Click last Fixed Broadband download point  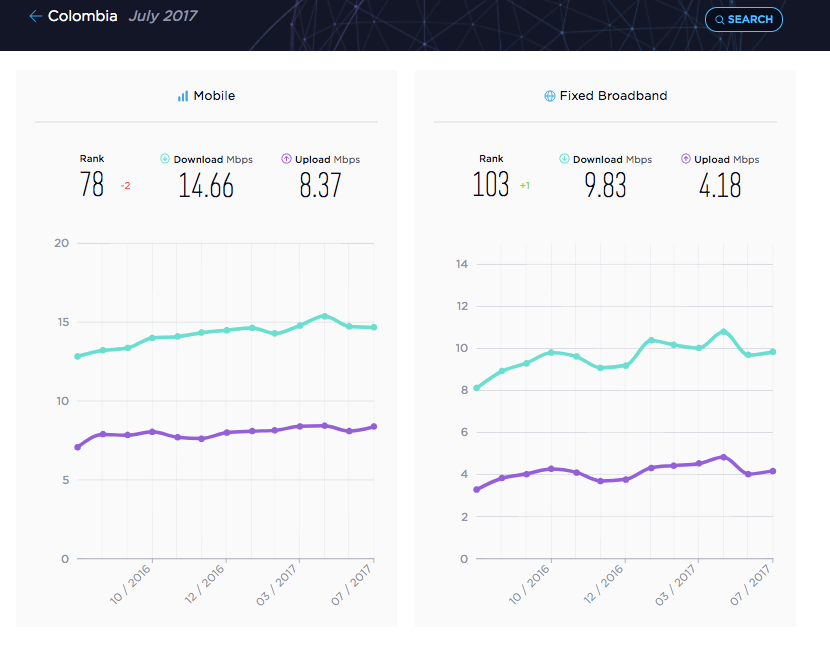click(773, 351)
